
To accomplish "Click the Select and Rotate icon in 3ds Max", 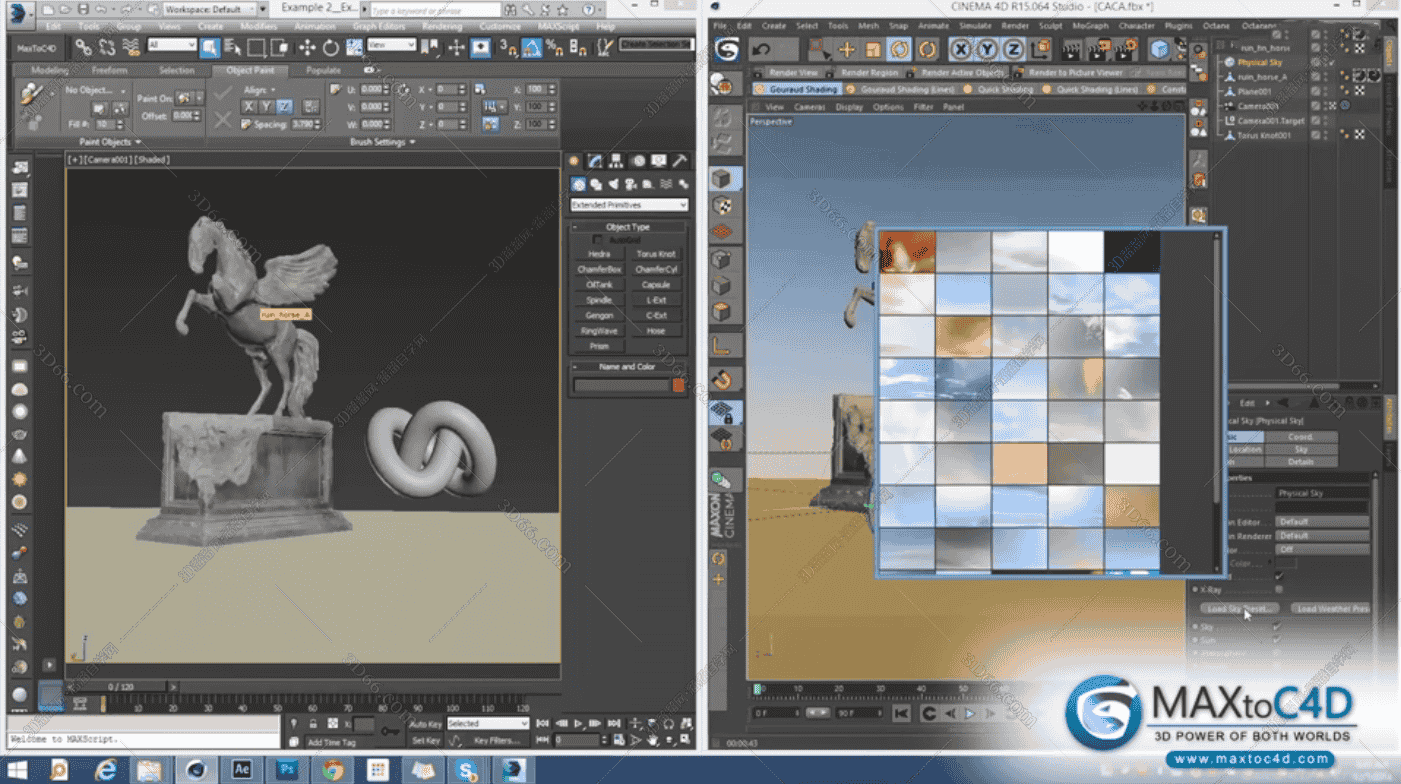I will tap(331, 47).
